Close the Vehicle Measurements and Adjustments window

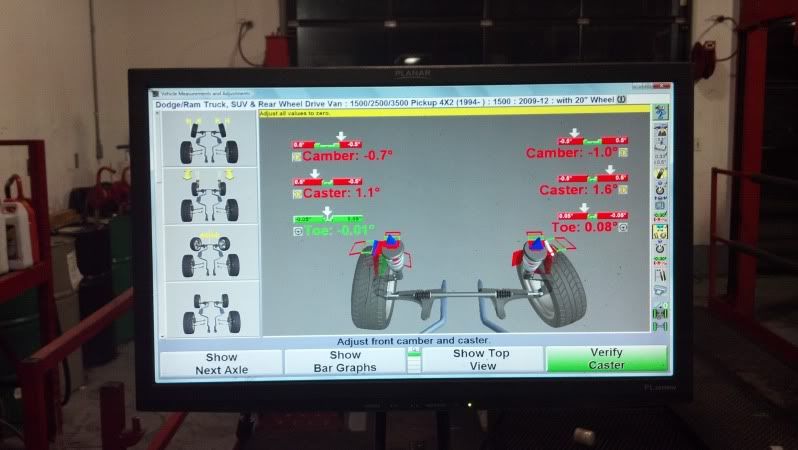click(x=663, y=86)
